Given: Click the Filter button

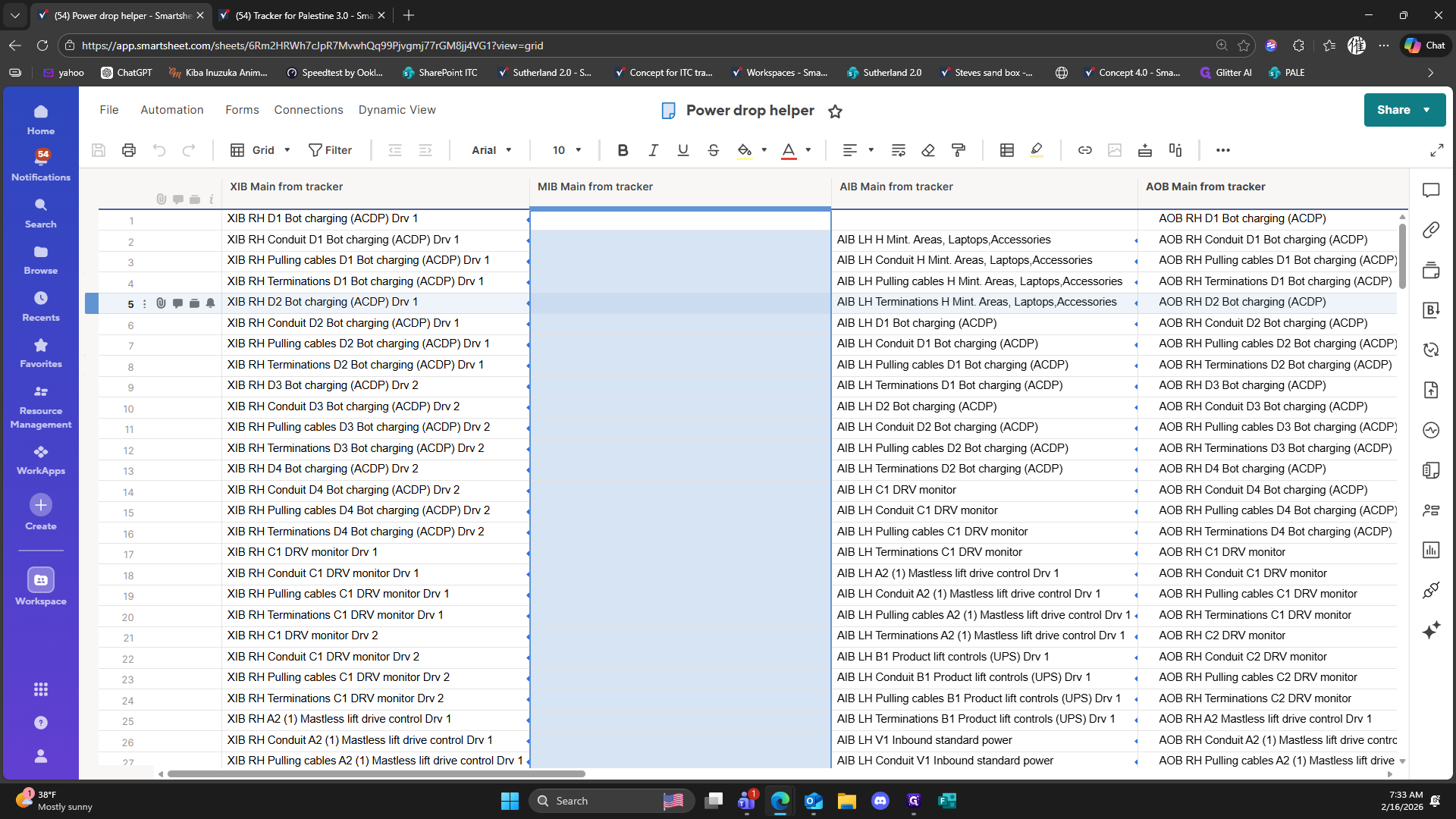Looking at the screenshot, I should [x=330, y=150].
